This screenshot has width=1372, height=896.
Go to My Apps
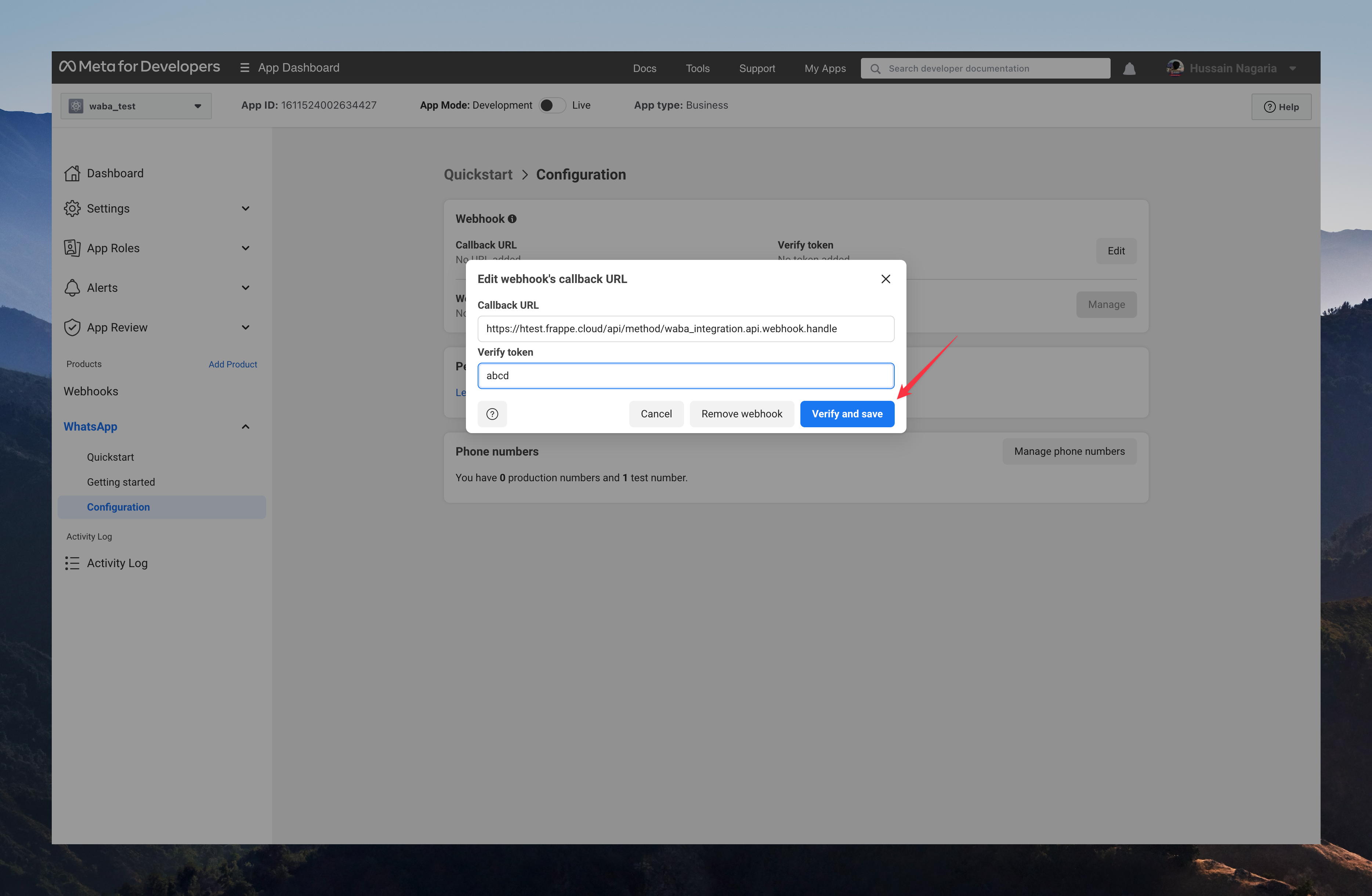pos(825,69)
